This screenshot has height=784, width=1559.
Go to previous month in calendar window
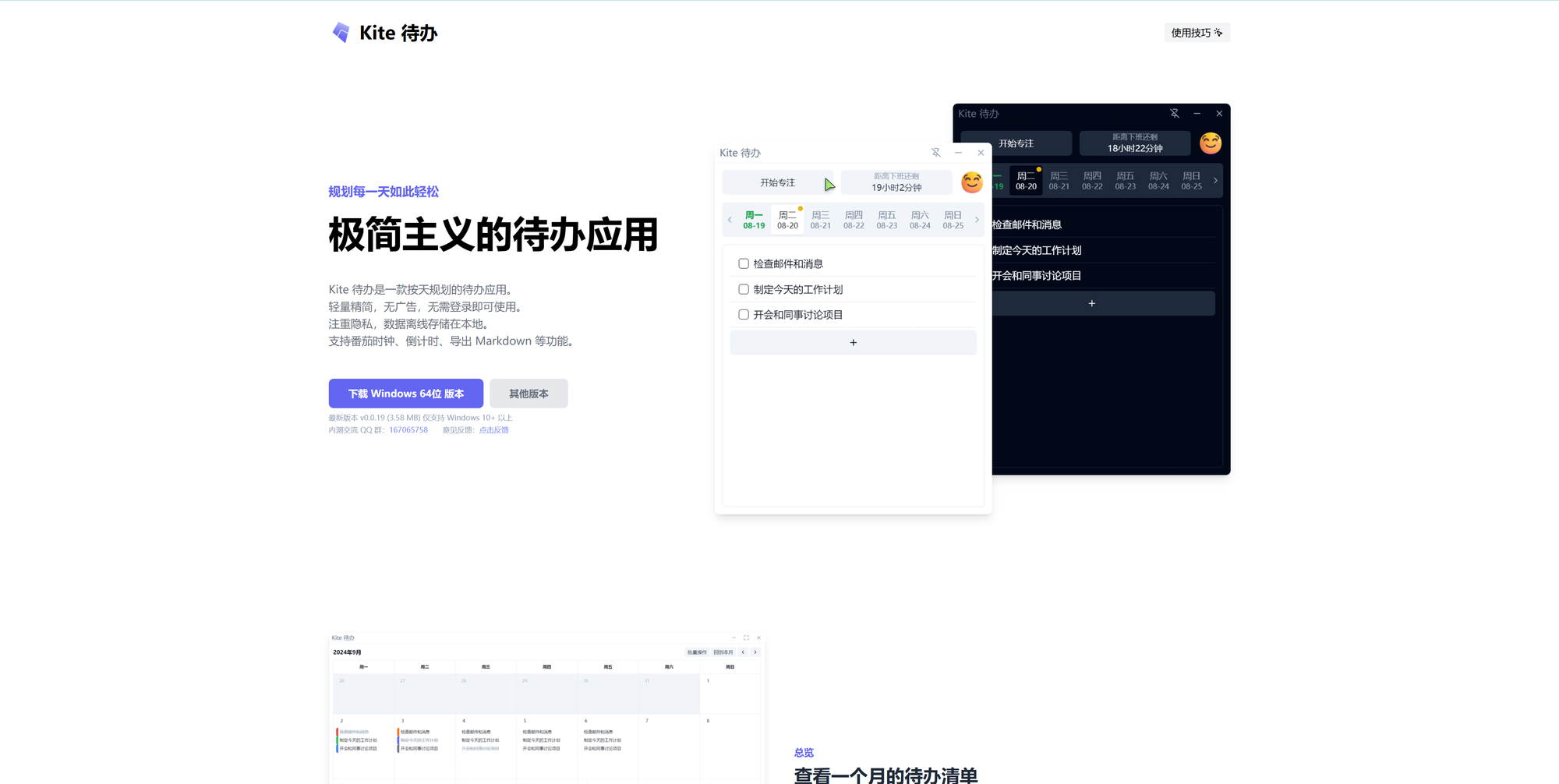[x=744, y=652]
